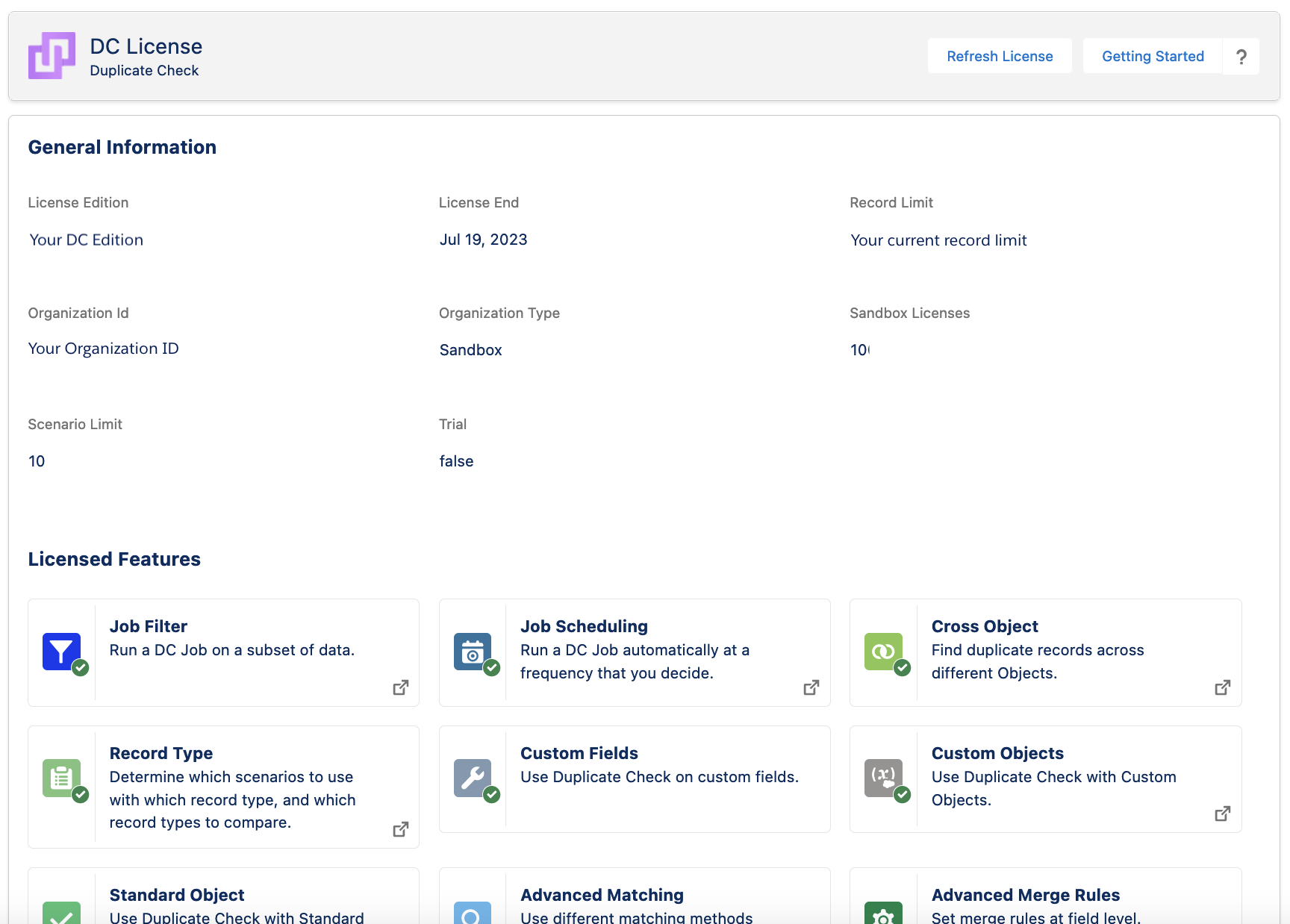Image resolution: width=1290 pixels, height=924 pixels.
Task: Click the Custom Fields wrench icon
Action: (473, 778)
